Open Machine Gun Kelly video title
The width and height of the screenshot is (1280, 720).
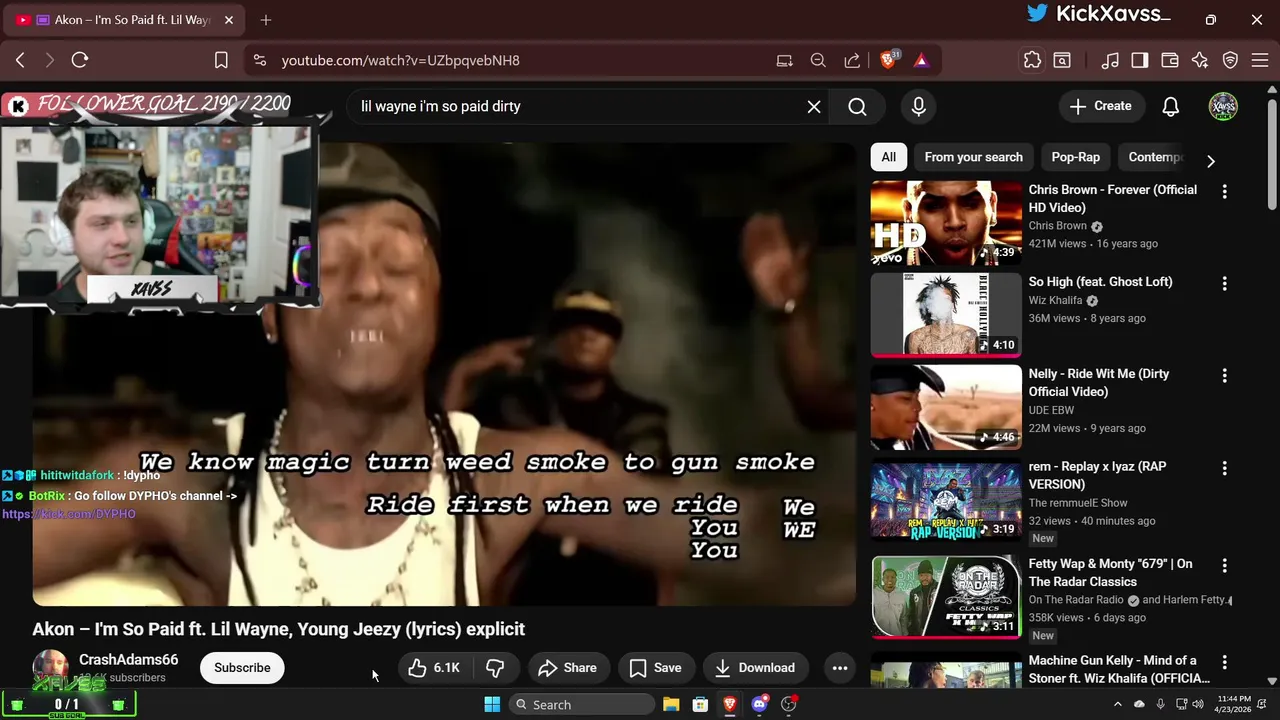(x=1119, y=669)
